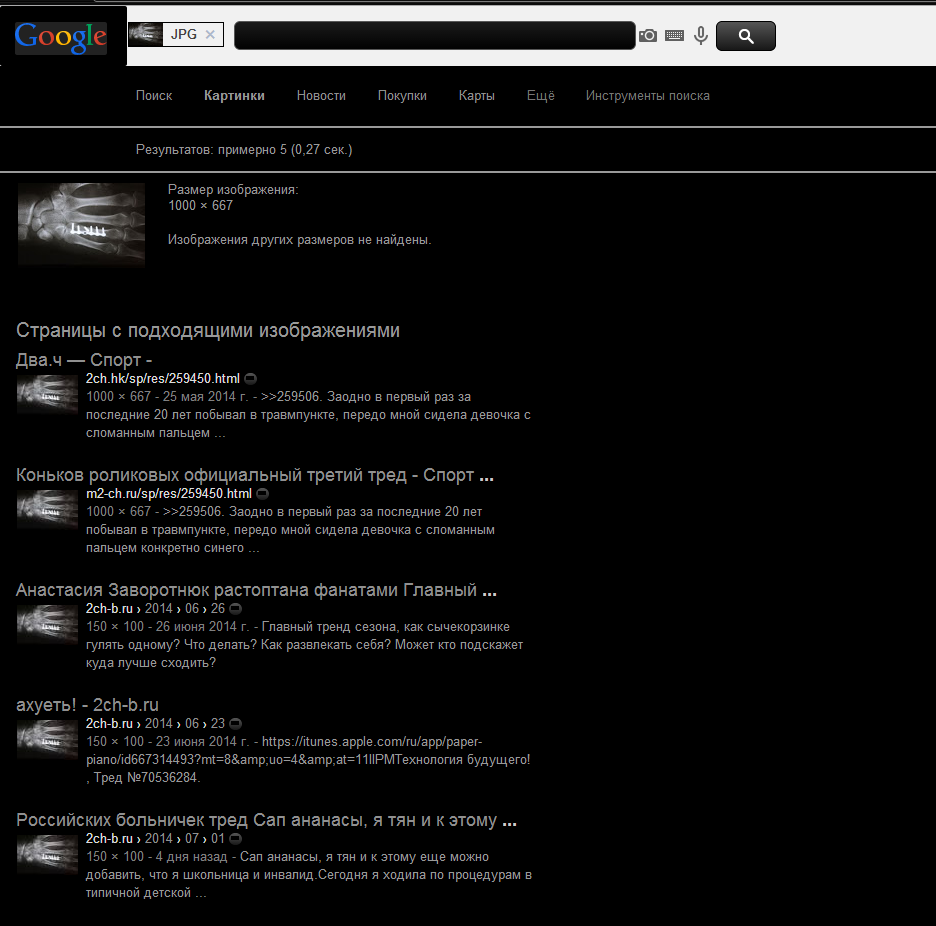Click the 2ch-b.ru › 2014 › 06 › 23 URL

(x=155, y=724)
